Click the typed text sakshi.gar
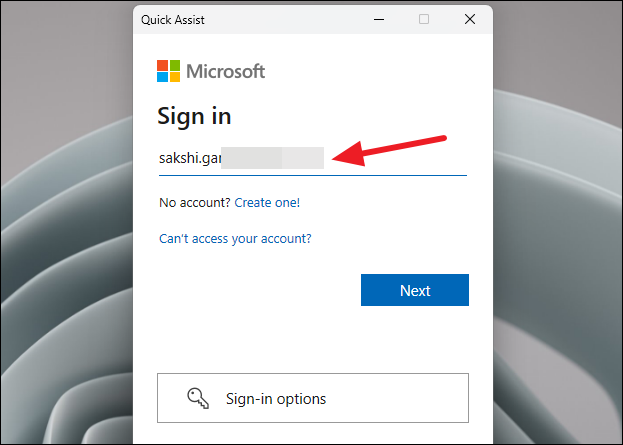This screenshot has height=445, width=623. coord(190,158)
